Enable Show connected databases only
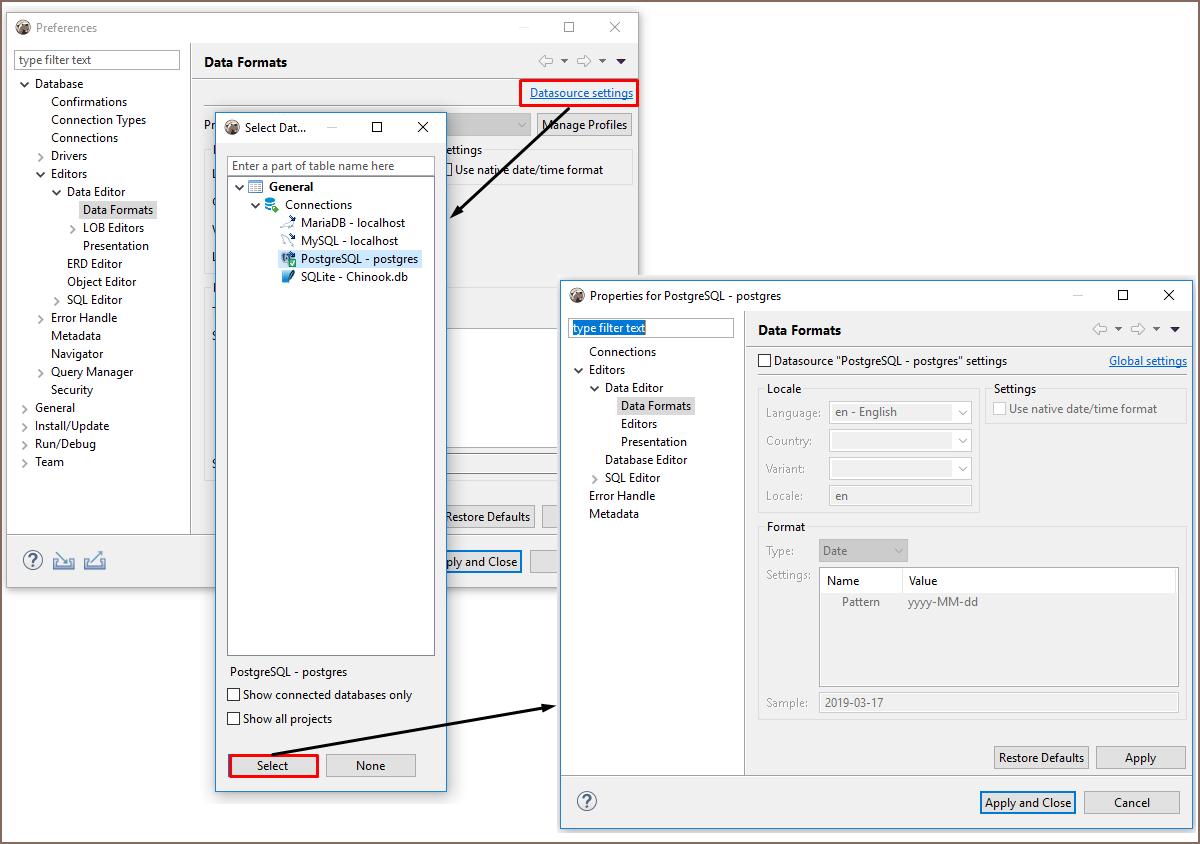This screenshot has width=1200, height=844. (x=234, y=695)
